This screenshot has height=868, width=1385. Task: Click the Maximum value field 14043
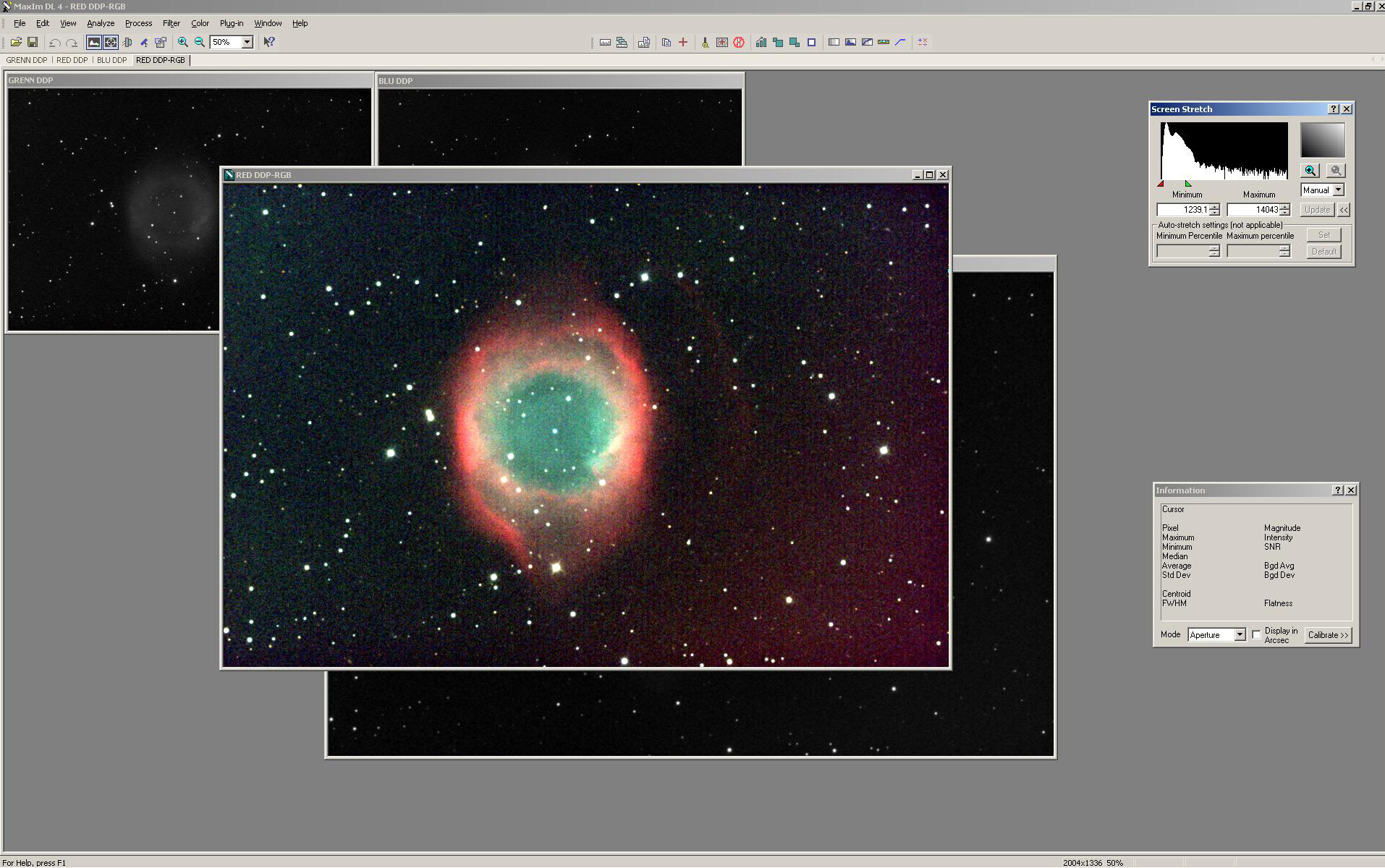1253,210
